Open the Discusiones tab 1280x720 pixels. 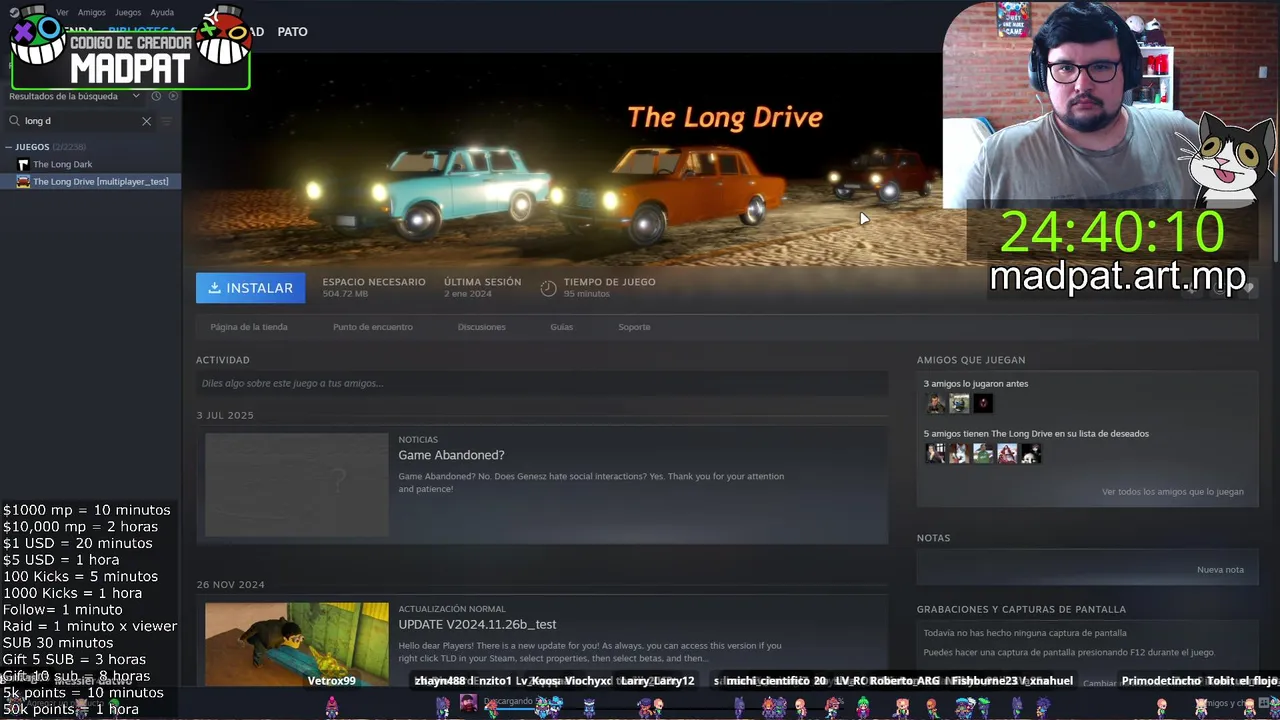482,327
